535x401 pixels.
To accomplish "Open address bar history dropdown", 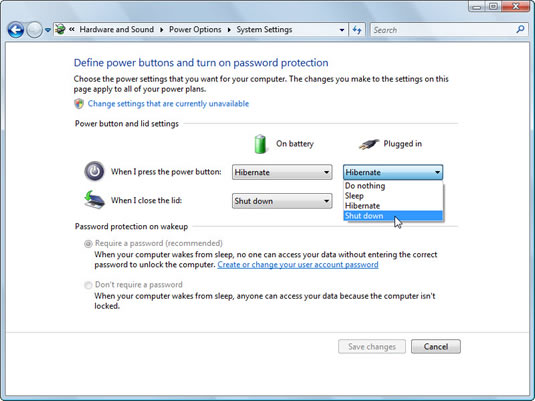I will click(342, 30).
